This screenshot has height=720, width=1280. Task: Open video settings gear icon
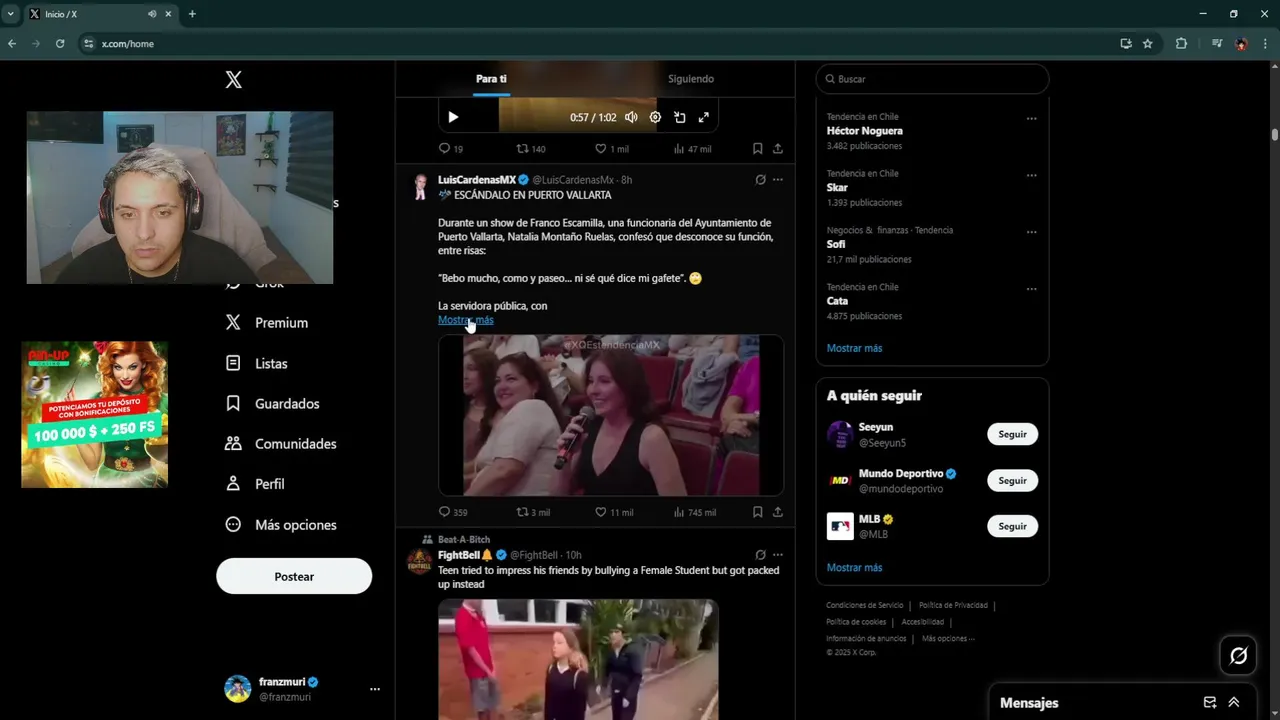tap(655, 117)
